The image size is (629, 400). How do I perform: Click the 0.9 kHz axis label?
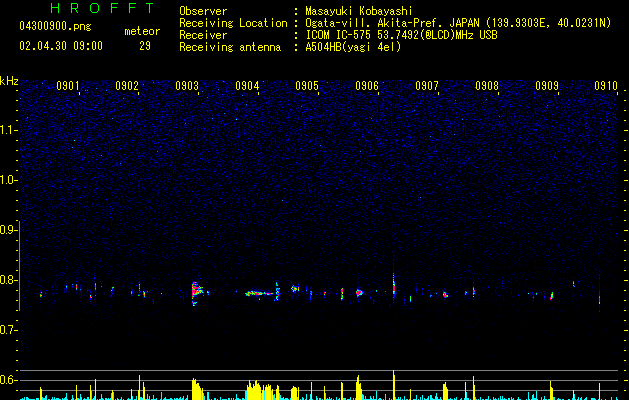9,230
